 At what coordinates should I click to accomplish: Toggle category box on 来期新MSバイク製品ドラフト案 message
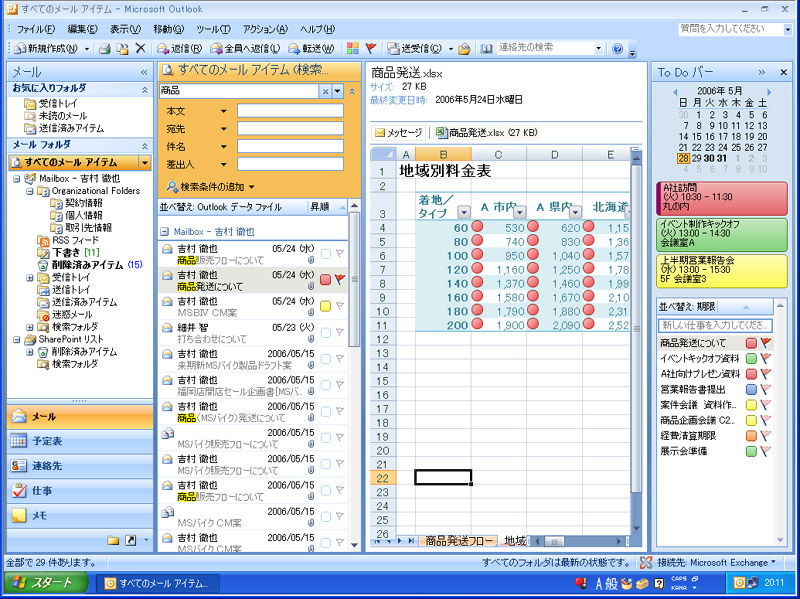click(x=325, y=359)
